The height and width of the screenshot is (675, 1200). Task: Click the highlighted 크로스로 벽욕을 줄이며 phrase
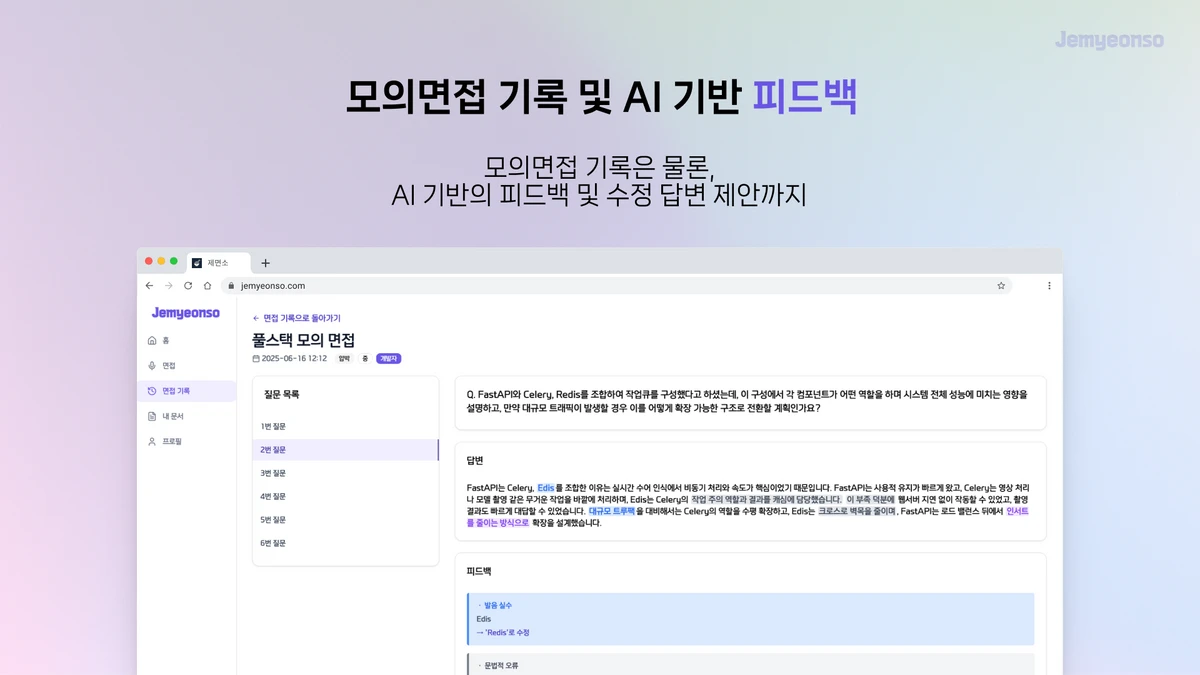pos(856,511)
